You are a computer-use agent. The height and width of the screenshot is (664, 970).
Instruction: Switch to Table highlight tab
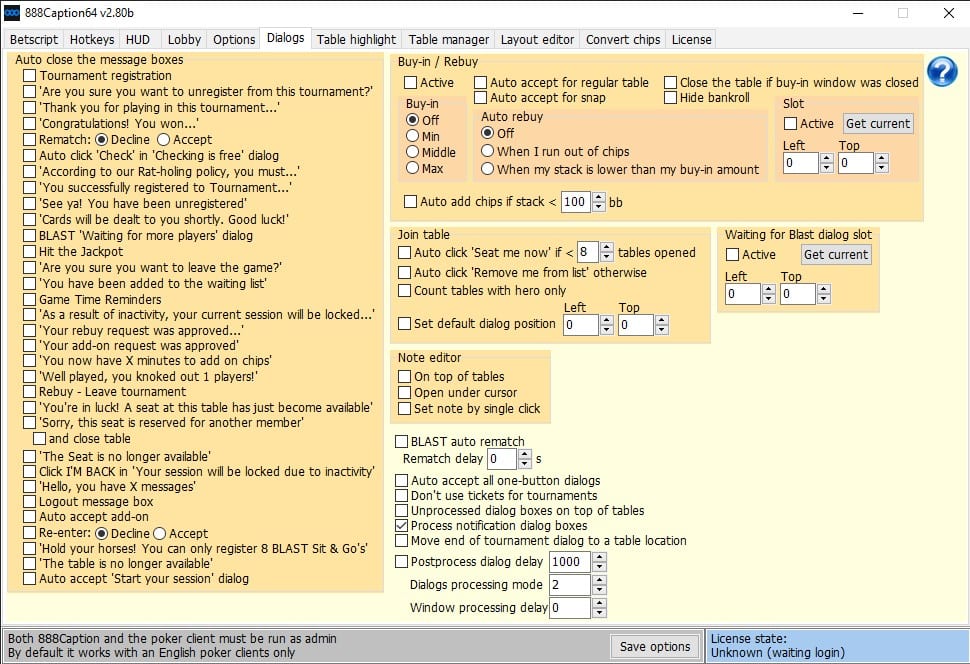click(356, 40)
